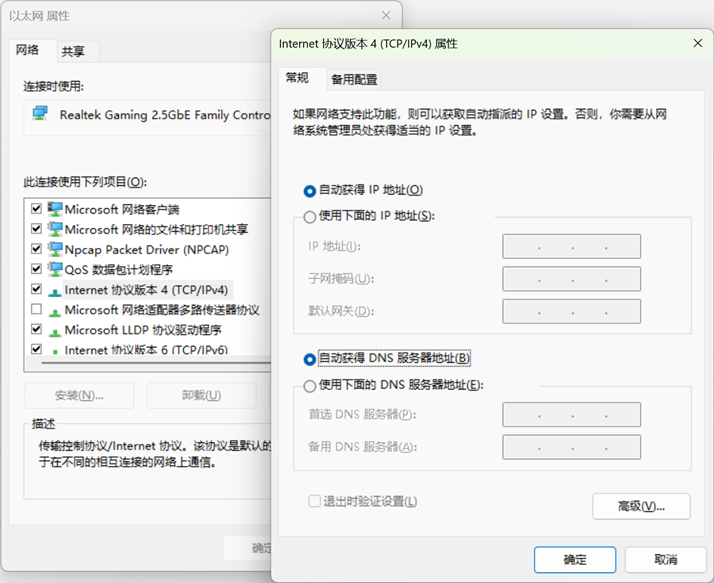Uncheck the Internet 协议版本 4 checkbox
714x583 pixels.
pyautogui.click(x=37, y=290)
